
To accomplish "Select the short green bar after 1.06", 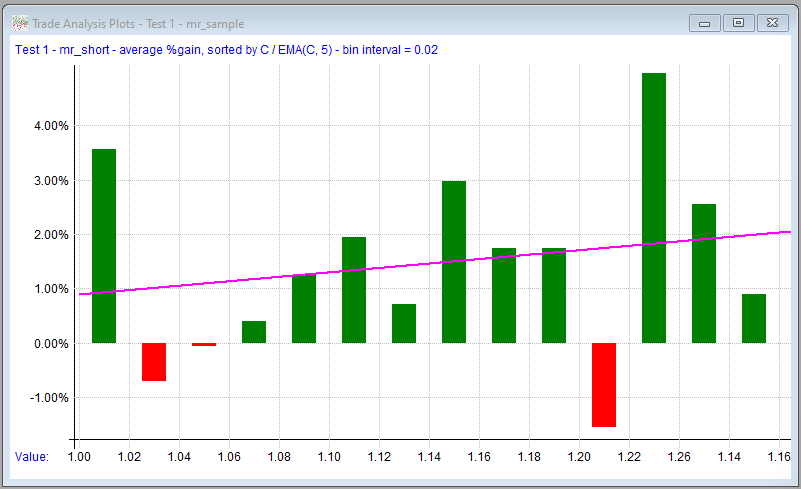I will click(254, 332).
